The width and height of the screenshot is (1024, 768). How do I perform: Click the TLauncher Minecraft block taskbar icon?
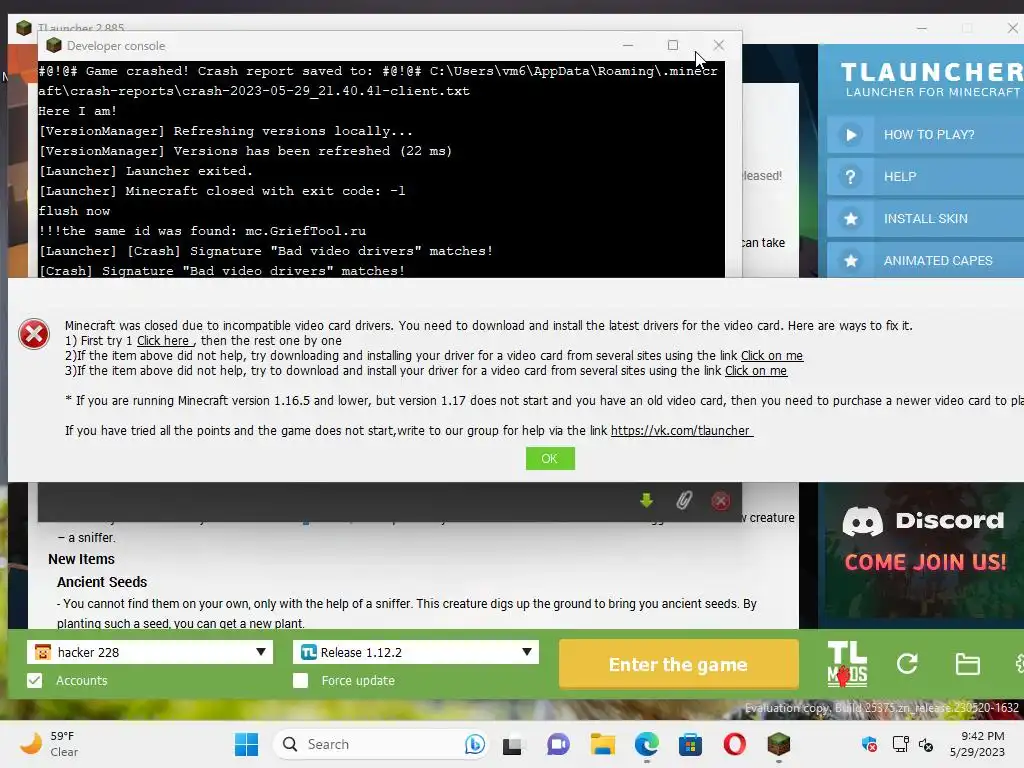778,744
